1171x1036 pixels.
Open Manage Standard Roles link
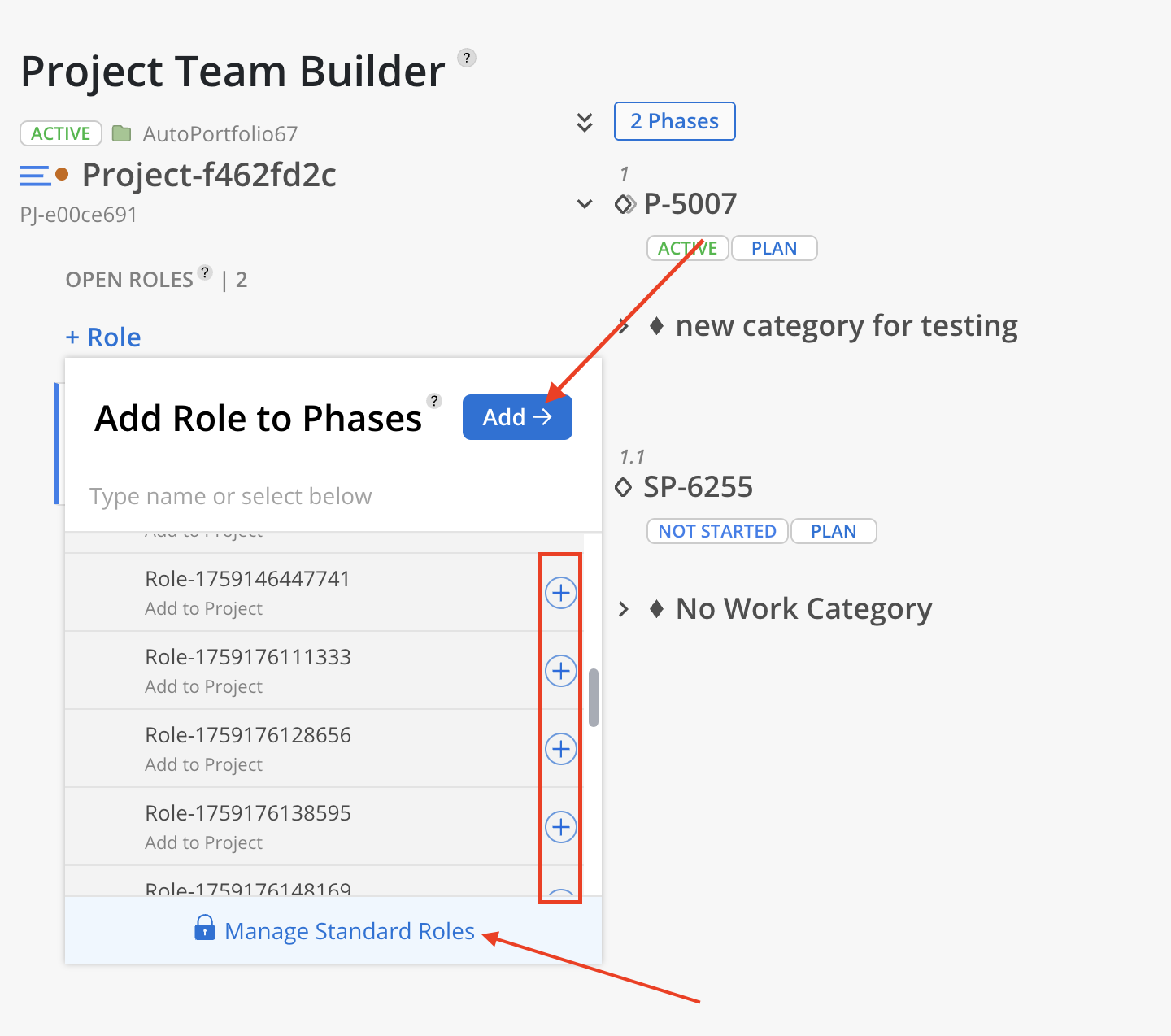pos(349,931)
